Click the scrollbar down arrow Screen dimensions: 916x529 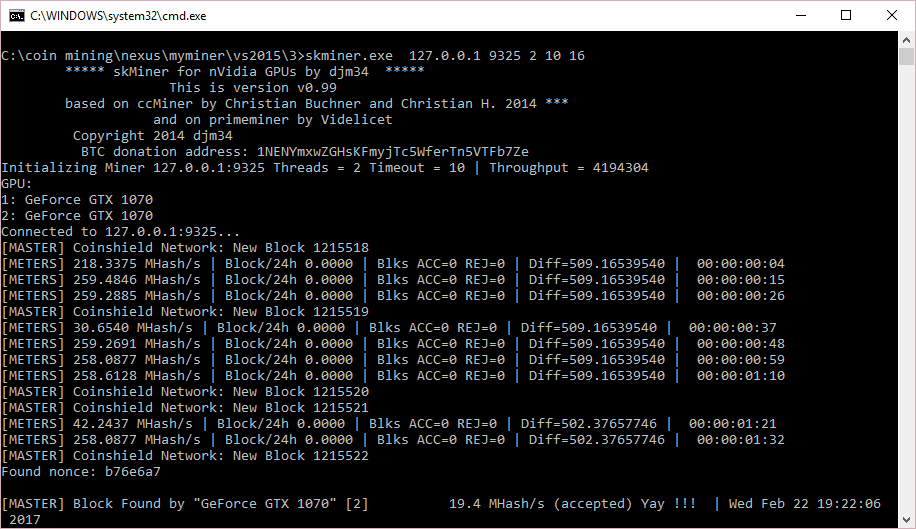pos(906,520)
